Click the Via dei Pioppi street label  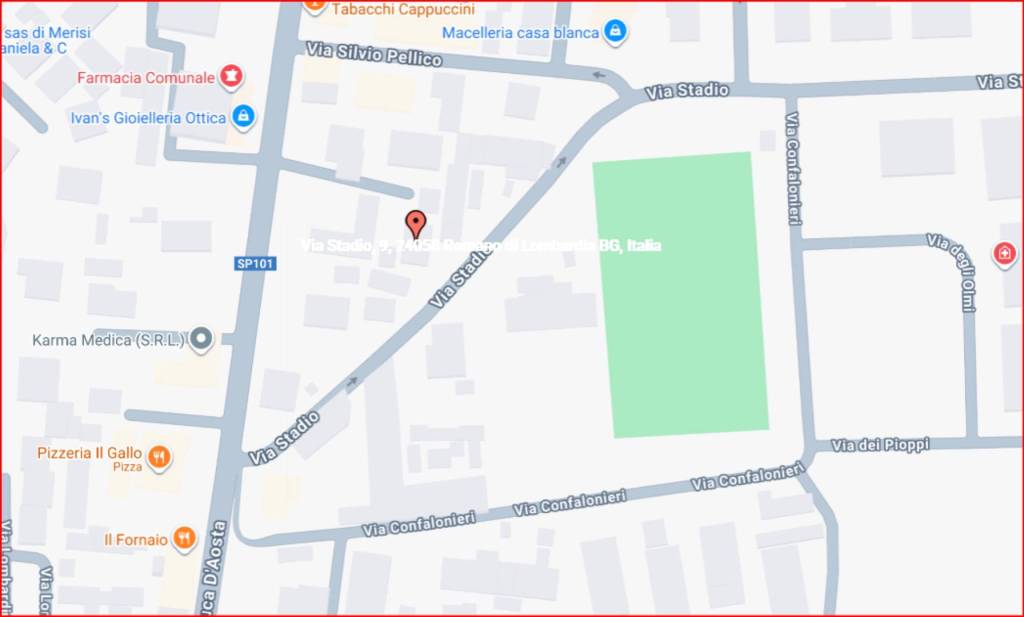[880, 445]
